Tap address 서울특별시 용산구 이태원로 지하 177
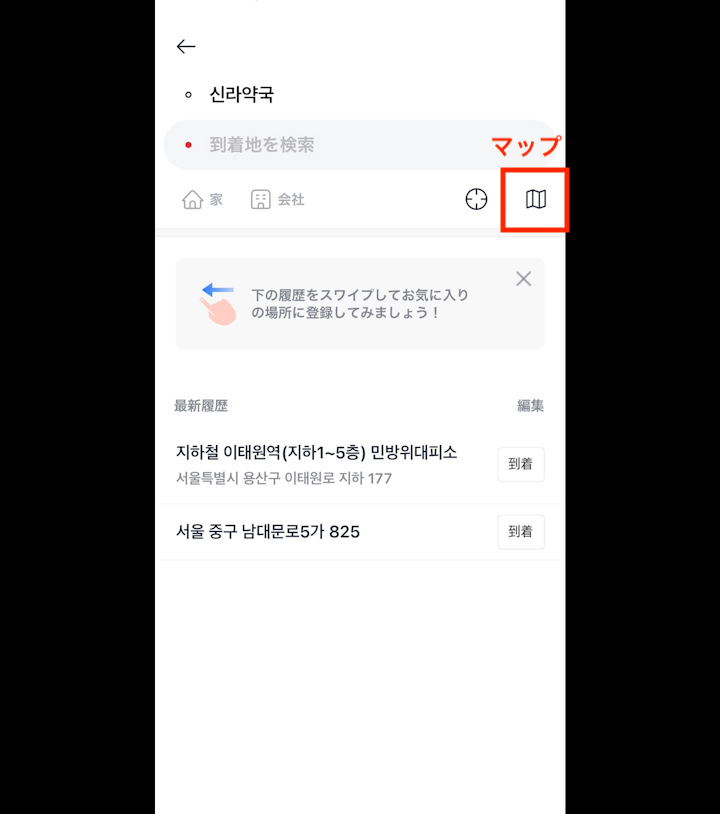Viewport: 720px width, 814px height. coord(284,478)
